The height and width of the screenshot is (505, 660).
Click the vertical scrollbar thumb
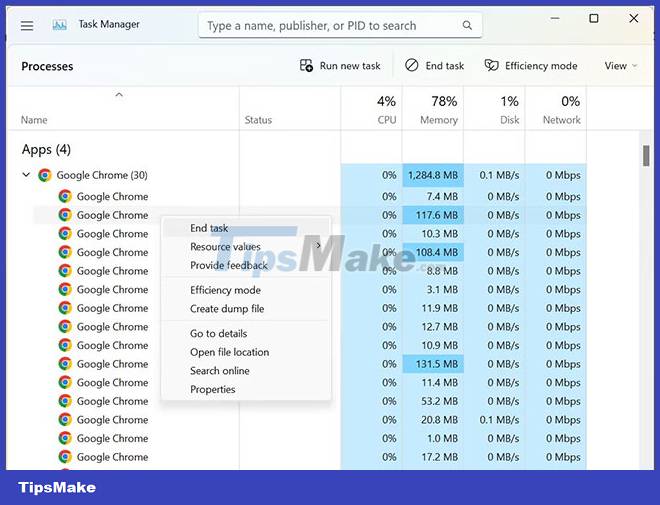[x=646, y=156]
